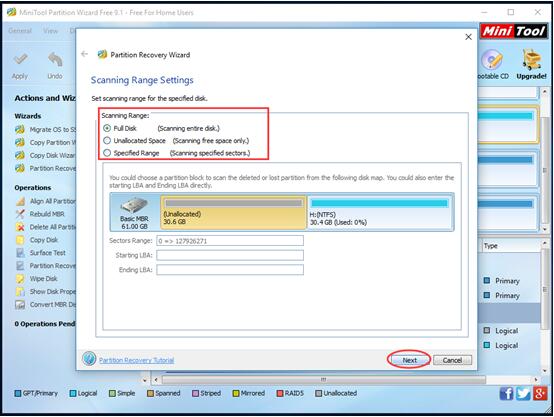
Task: Click the Apply checkmark toolbar icon
Action: tap(20, 59)
